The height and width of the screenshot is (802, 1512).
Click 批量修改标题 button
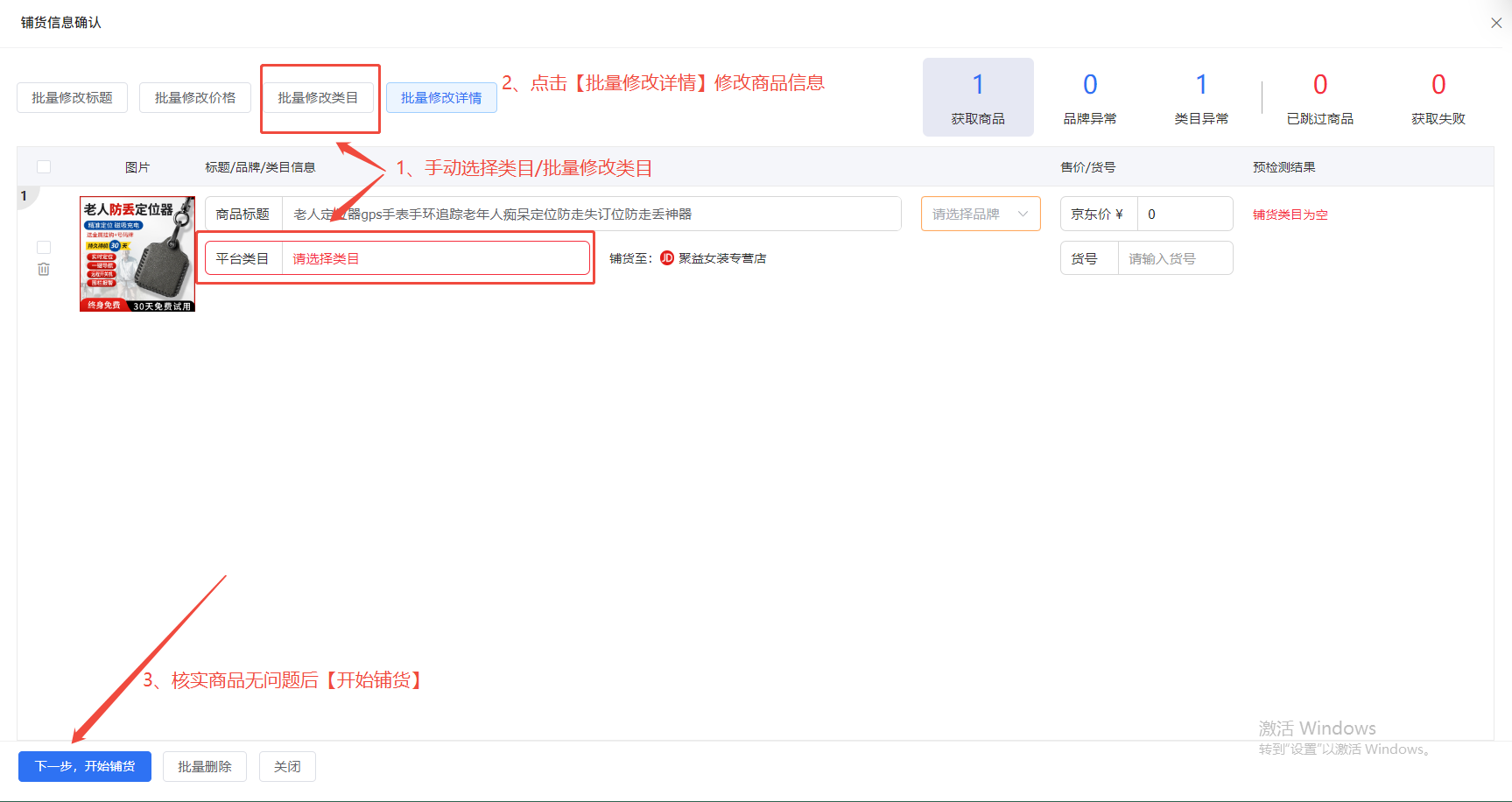click(x=72, y=98)
